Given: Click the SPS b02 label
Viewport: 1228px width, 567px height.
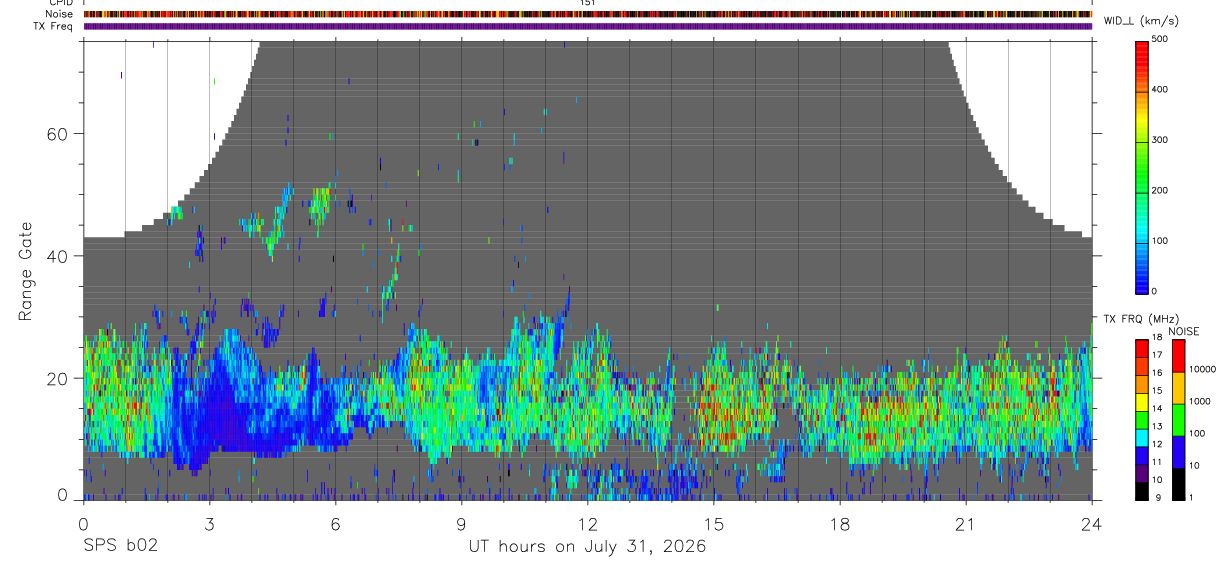Looking at the screenshot, I should [120, 547].
